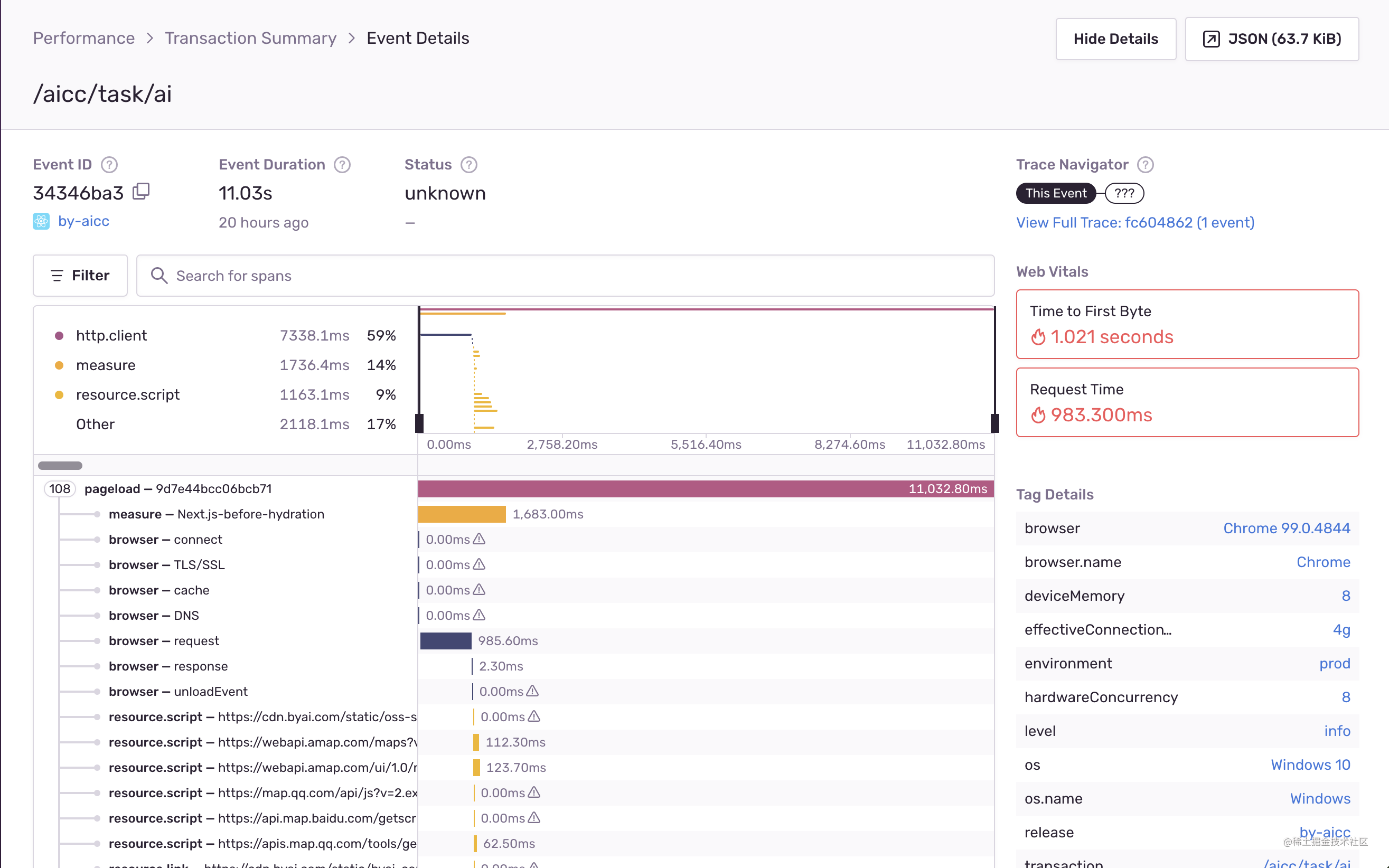Image resolution: width=1389 pixels, height=868 pixels.
Task: Collapse the 108 child spans toggle
Action: [60, 488]
